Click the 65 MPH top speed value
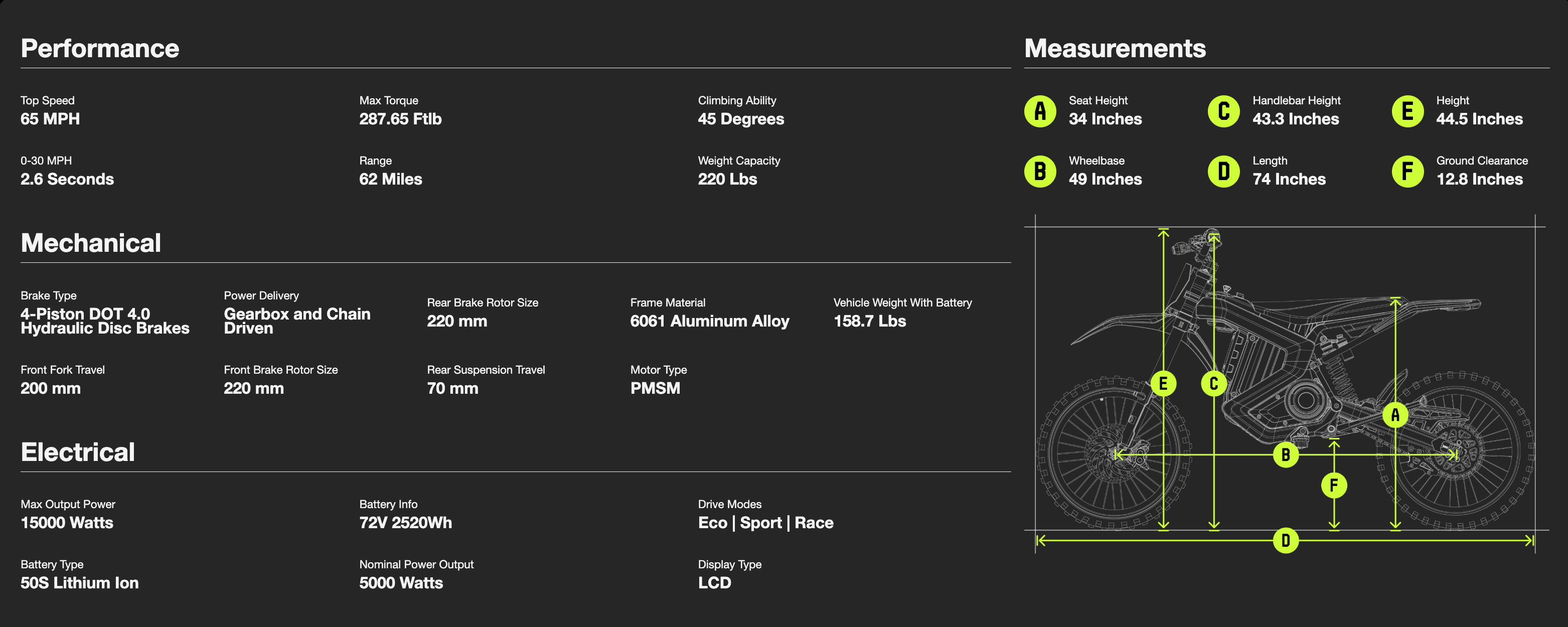 point(50,119)
